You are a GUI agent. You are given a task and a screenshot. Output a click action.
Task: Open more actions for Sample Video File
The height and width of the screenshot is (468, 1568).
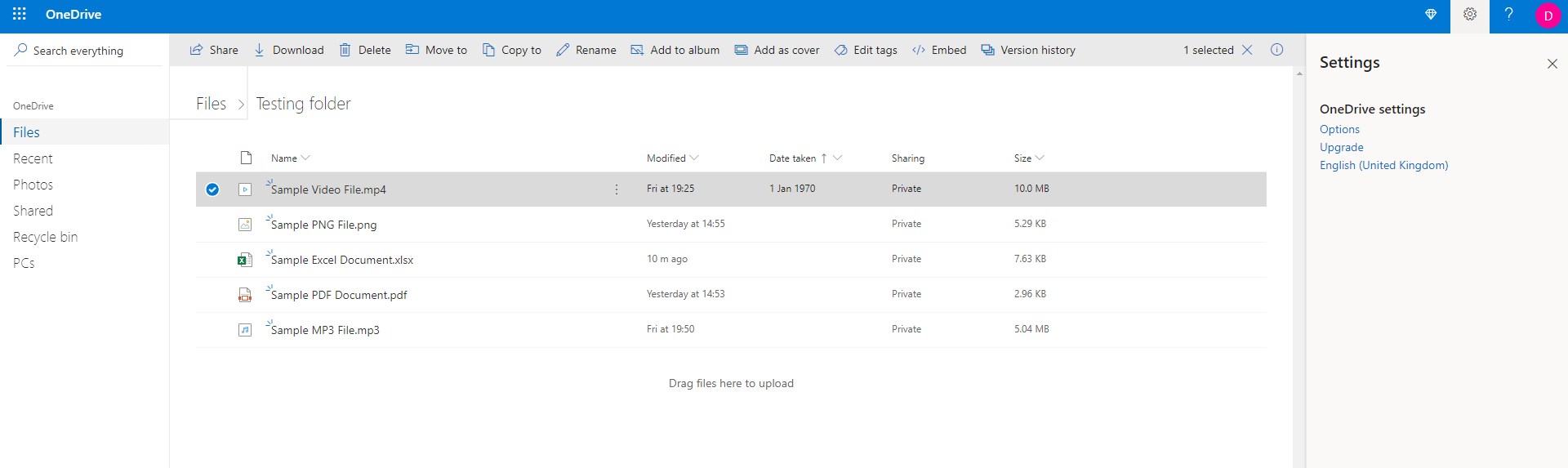pos(617,189)
